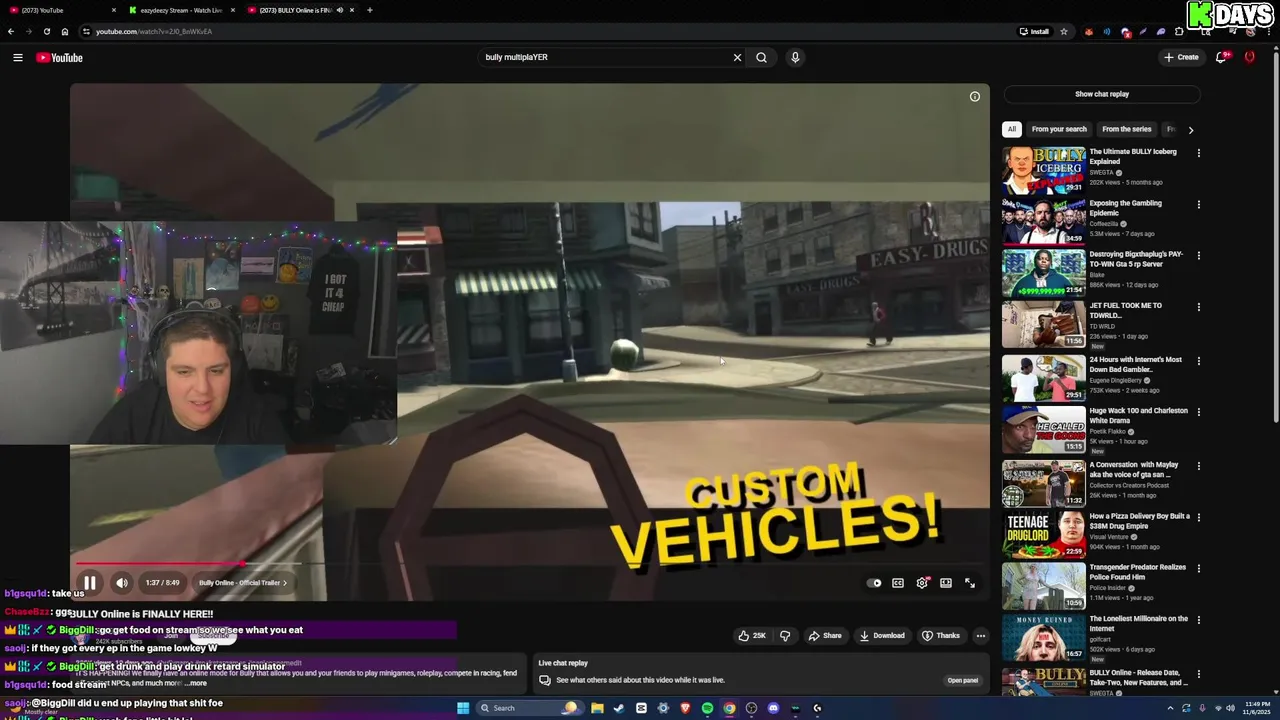Start voice search with the microphone
Viewport: 1280px width, 720px height.
(x=795, y=57)
